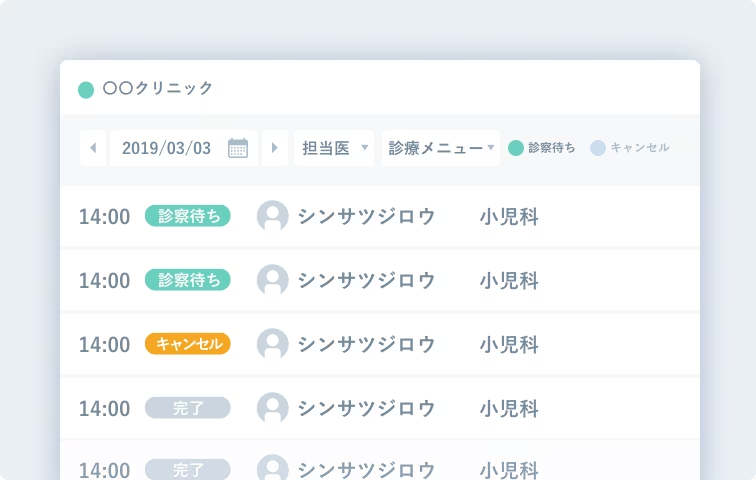Click 小児科 in the first row
756x480 pixels.
click(x=509, y=216)
